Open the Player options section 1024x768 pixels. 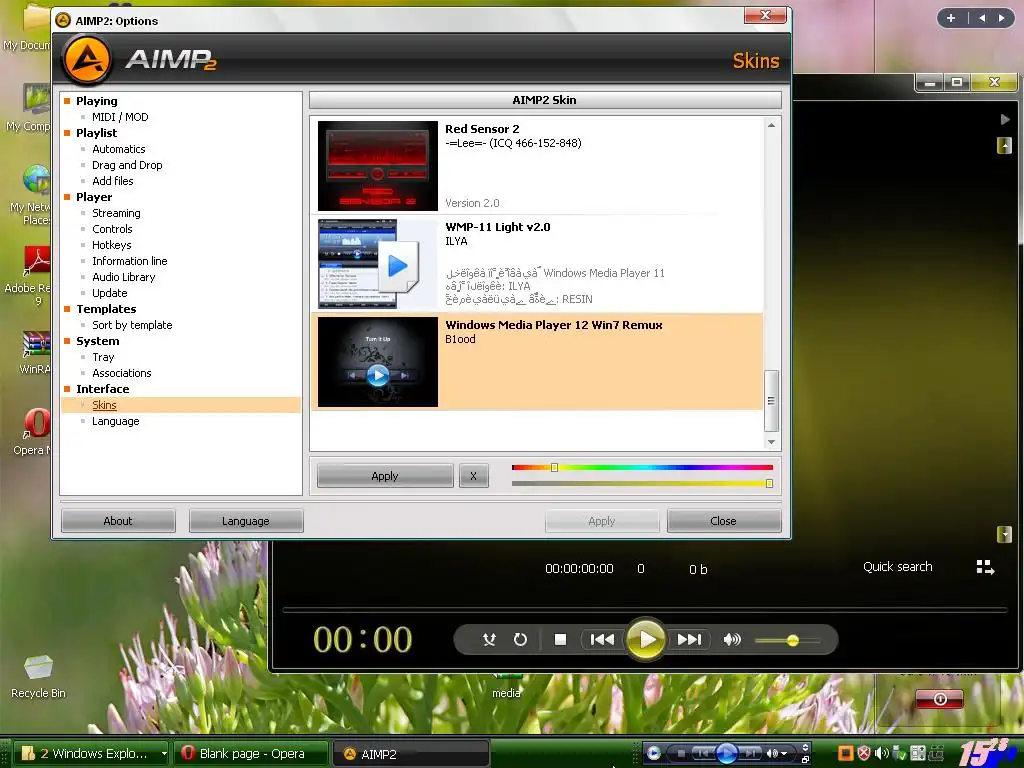[94, 197]
